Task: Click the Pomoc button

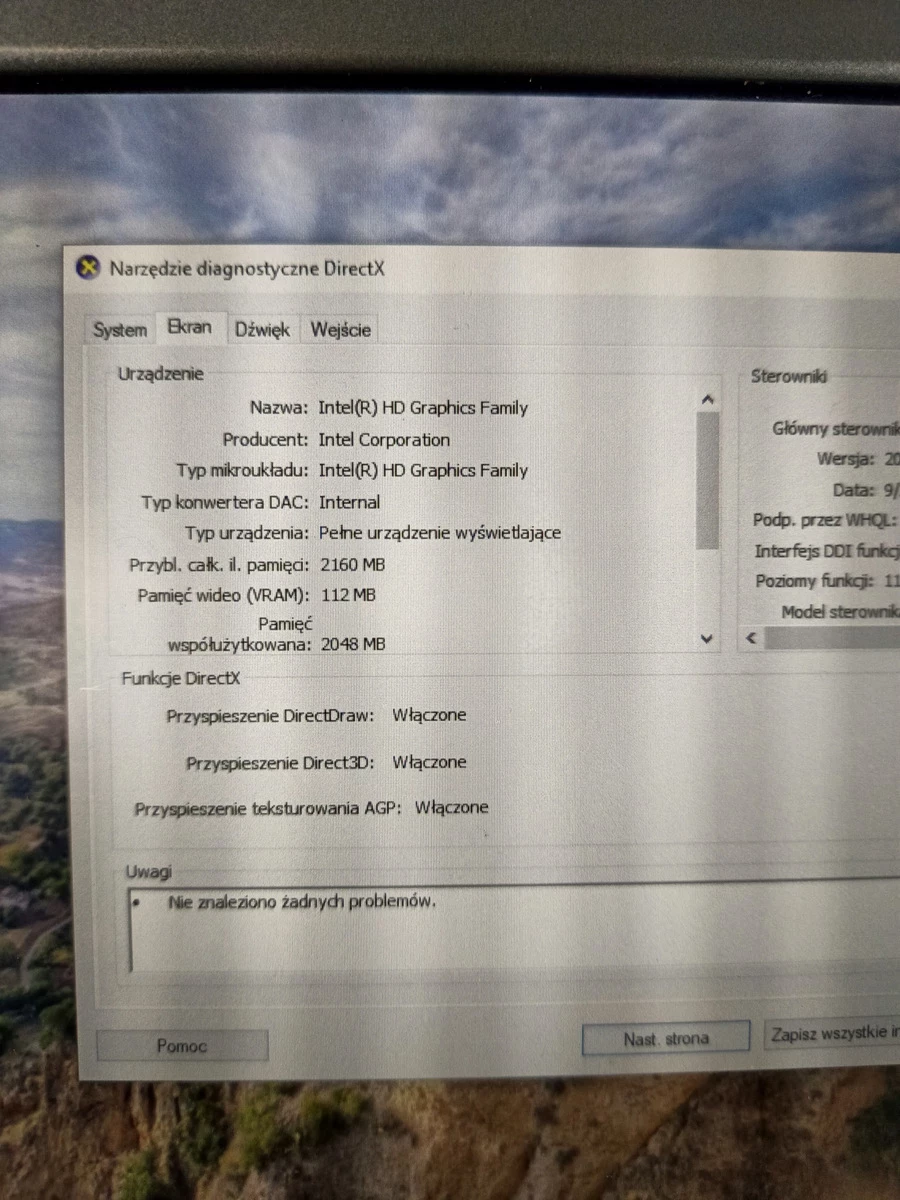Action: click(x=182, y=1046)
